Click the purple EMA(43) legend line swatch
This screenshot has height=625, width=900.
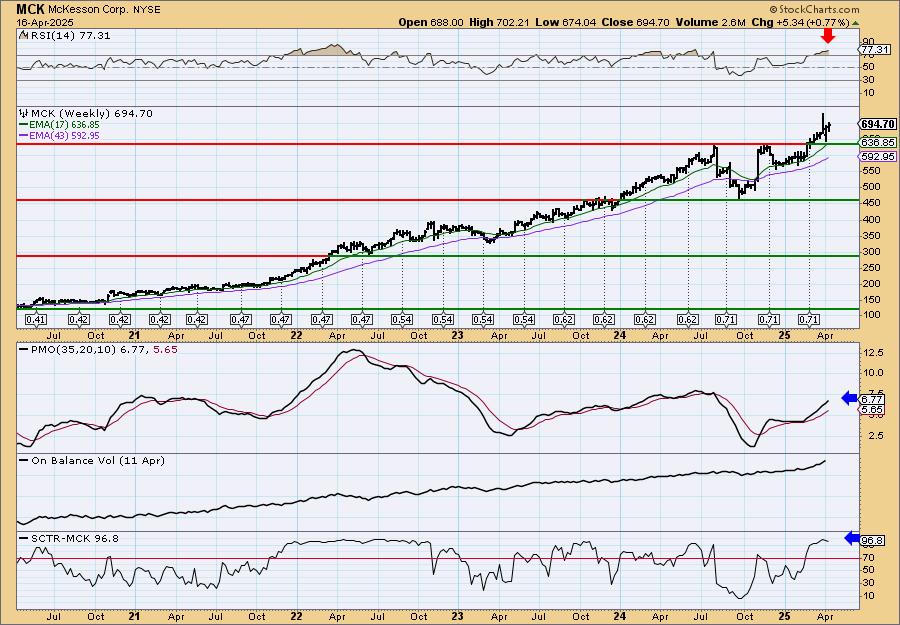click(24, 135)
